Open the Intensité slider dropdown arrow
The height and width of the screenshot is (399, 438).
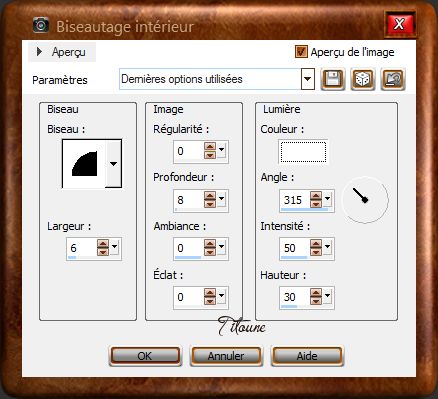click(x=327, y=248)
